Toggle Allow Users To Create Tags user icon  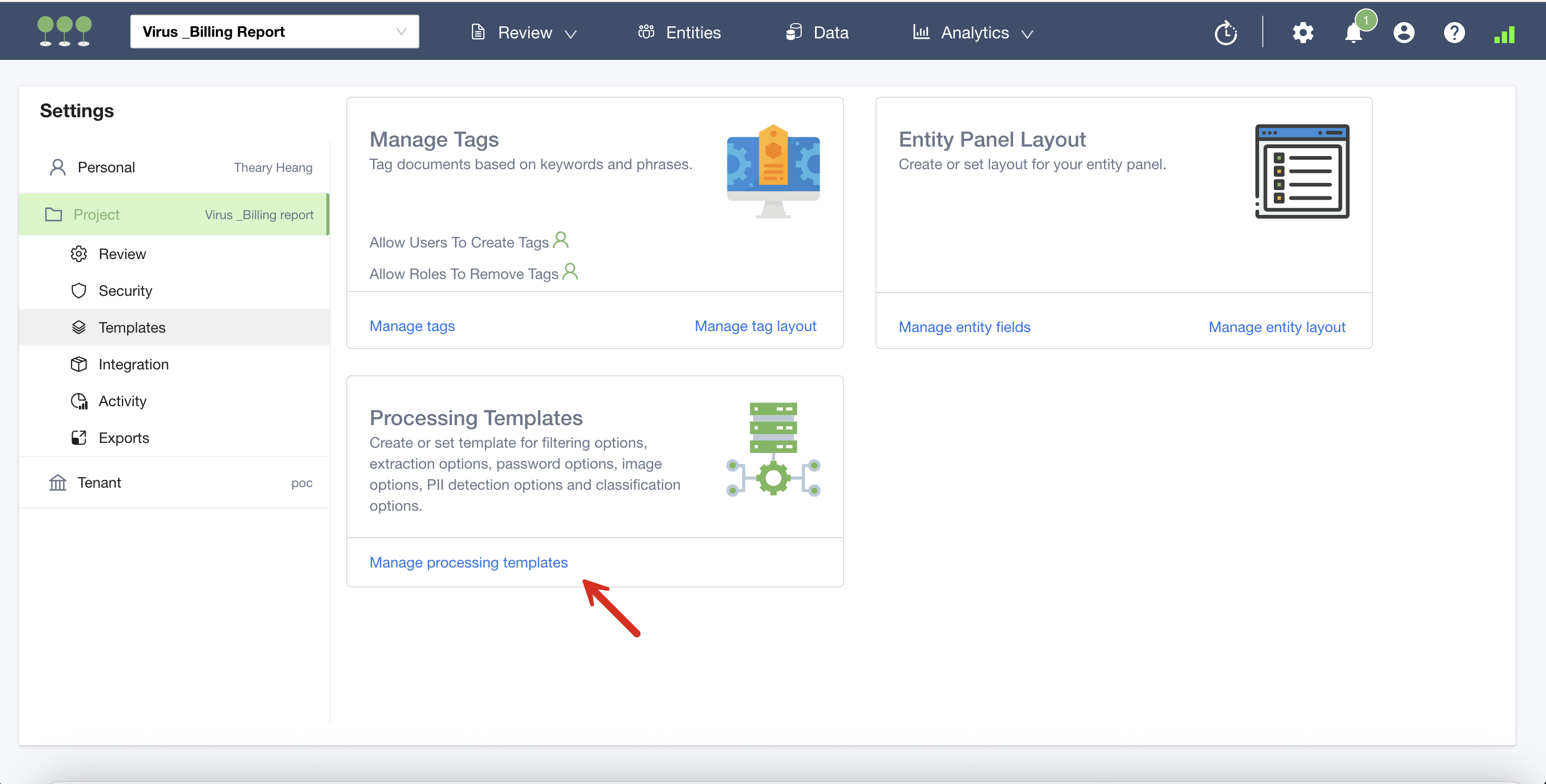[561, 240]
